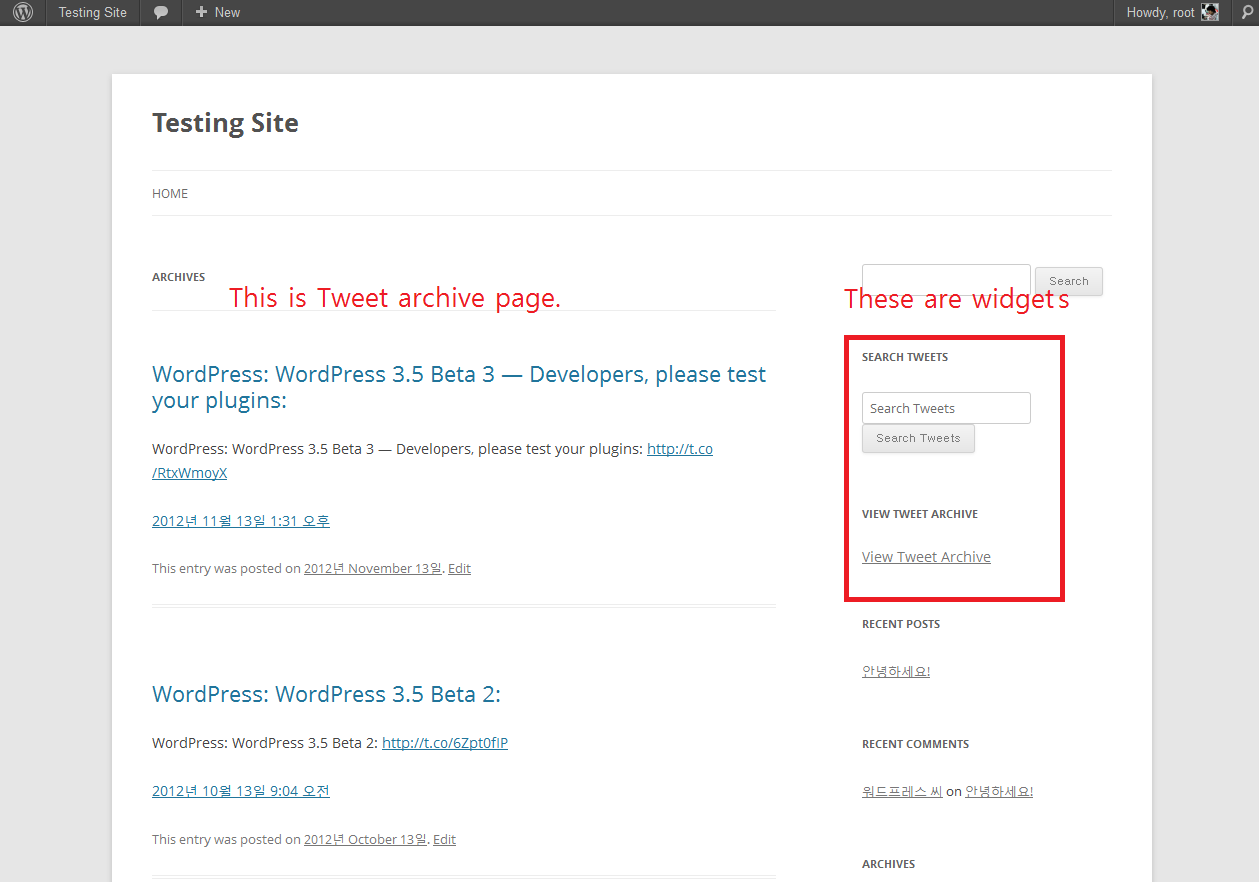
Task: Click the 2012년 October 13일 date link
Action: click(366, 839)
